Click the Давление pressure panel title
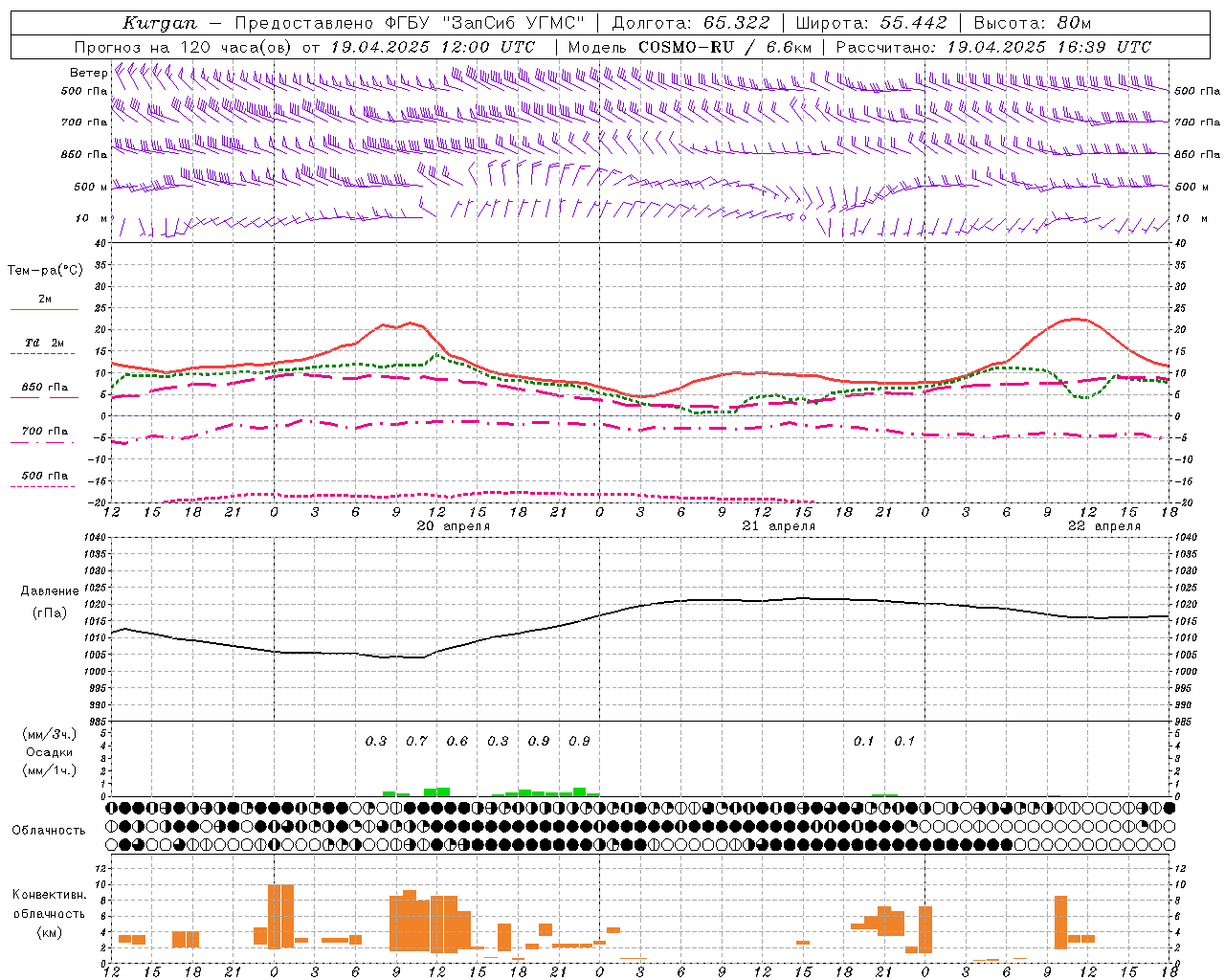This screenshot has width=1225, height=980. tap(50, 591)
